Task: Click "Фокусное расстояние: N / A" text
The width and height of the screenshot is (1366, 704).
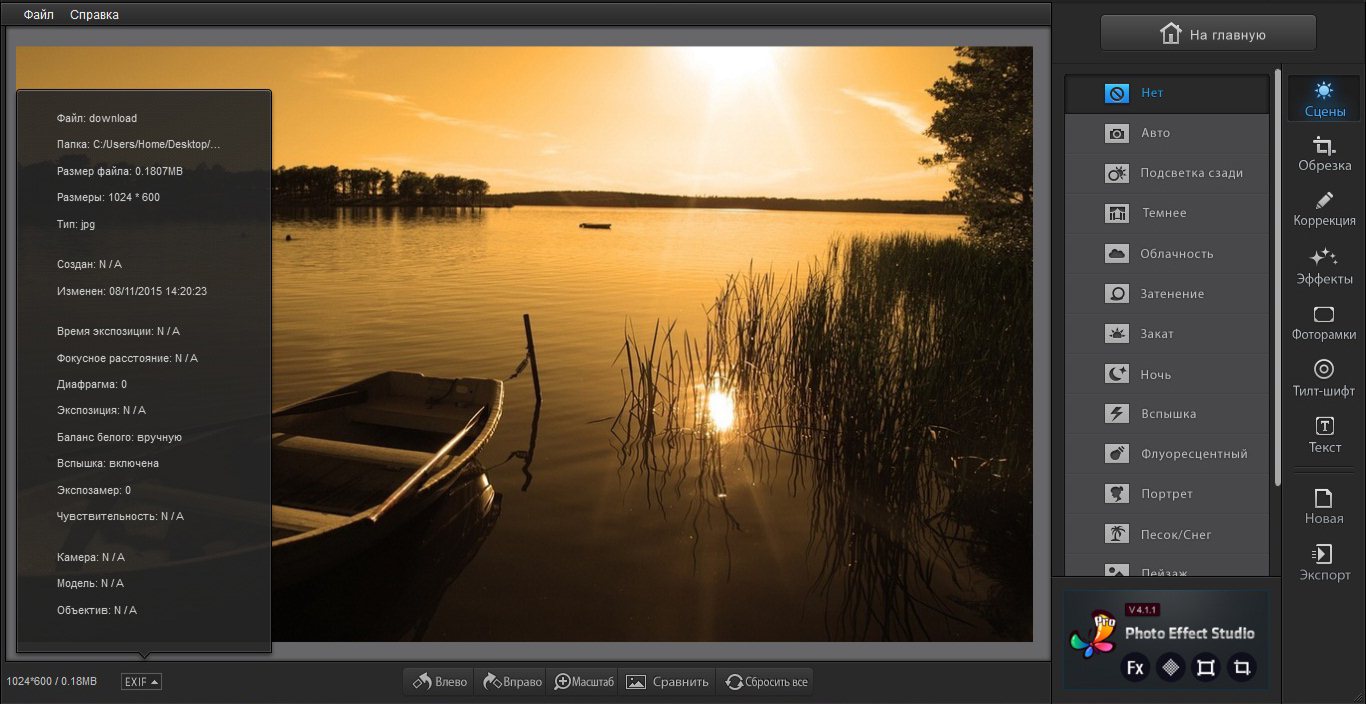Action: click(127, 358)
